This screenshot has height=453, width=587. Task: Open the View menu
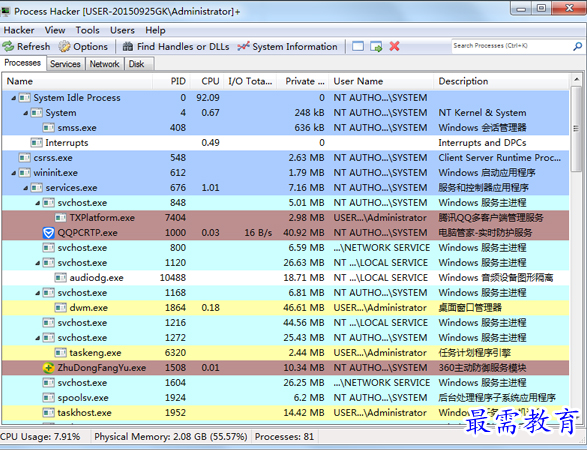click(55, 30)
